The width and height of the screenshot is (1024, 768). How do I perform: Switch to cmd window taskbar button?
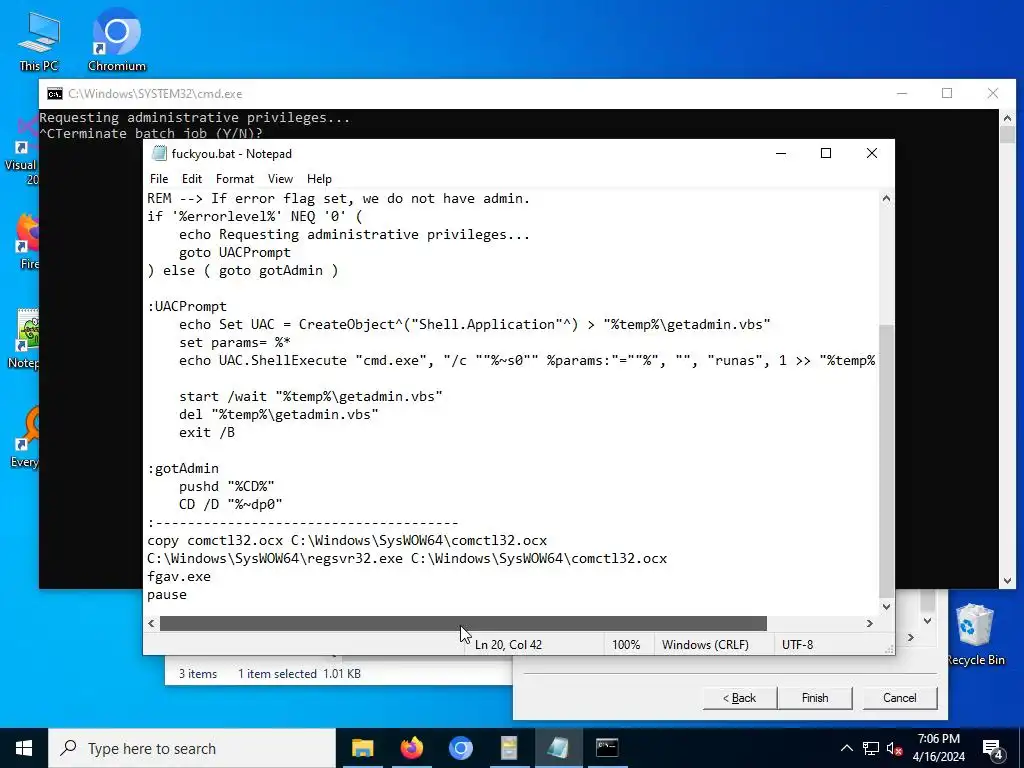(607, 748)
